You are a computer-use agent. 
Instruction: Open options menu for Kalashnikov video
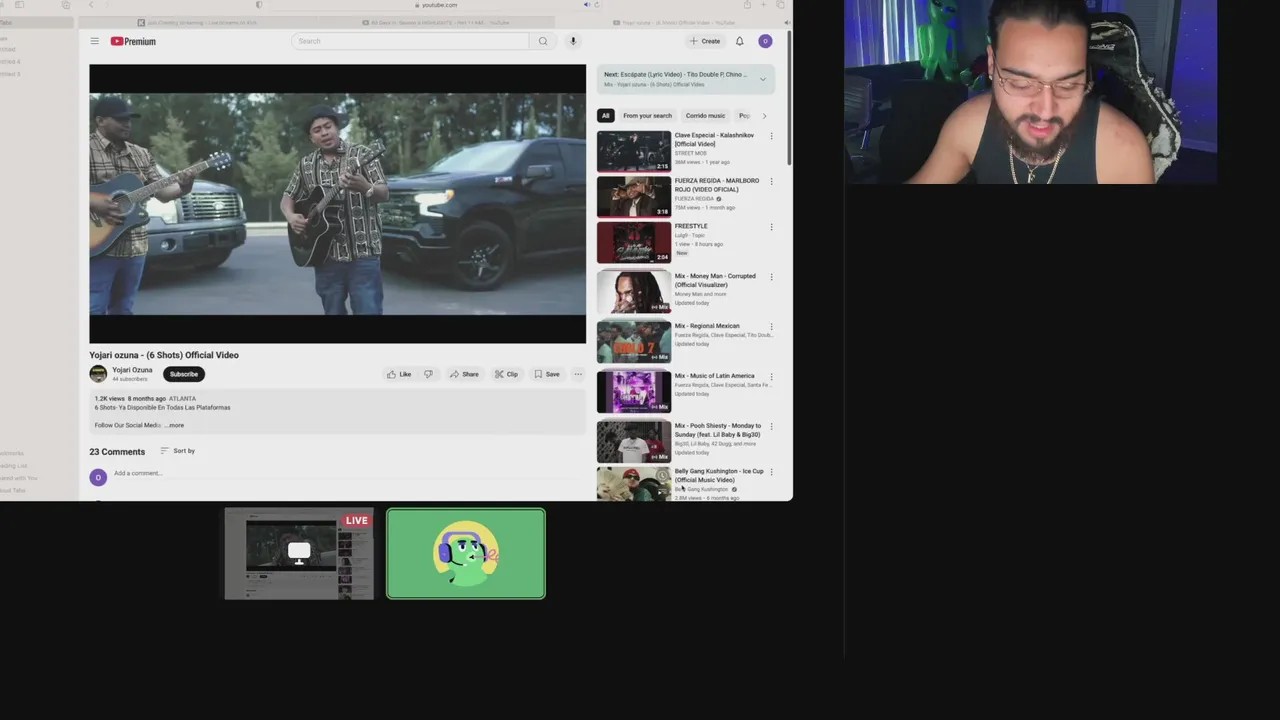pyautogui.click(x=771, y=136)
